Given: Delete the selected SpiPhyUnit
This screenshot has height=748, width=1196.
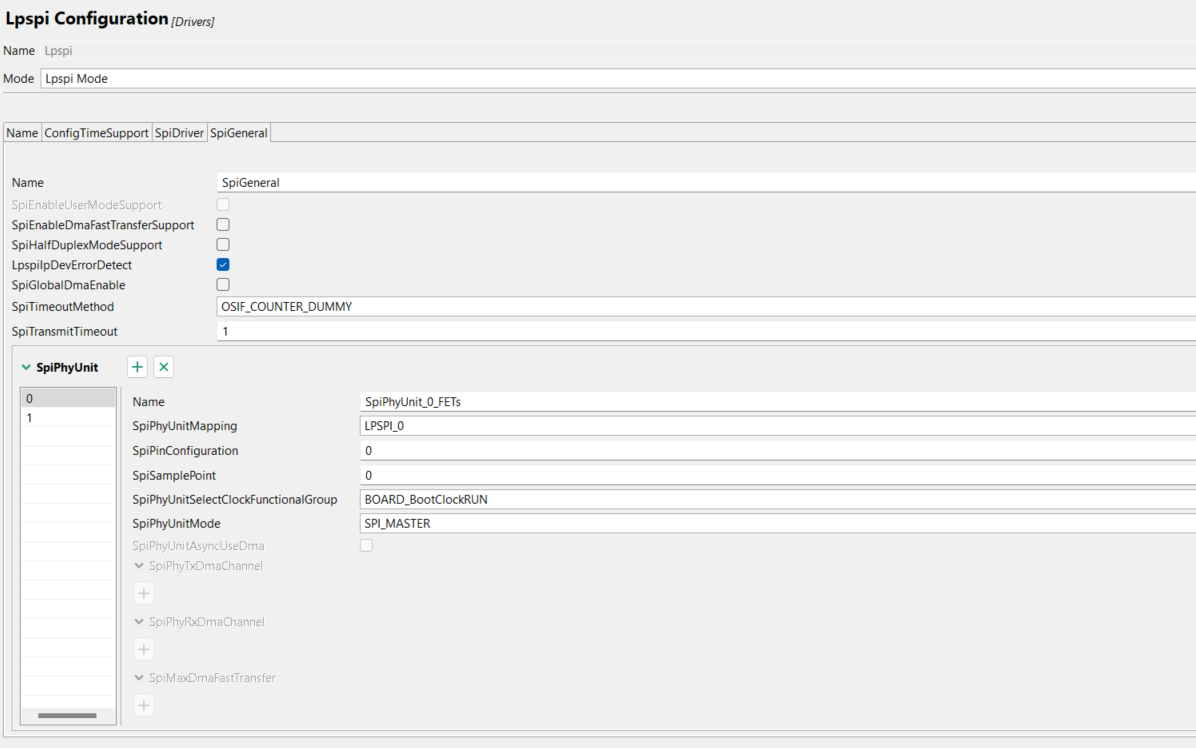Looking at the screenshot, I should 163,366.
